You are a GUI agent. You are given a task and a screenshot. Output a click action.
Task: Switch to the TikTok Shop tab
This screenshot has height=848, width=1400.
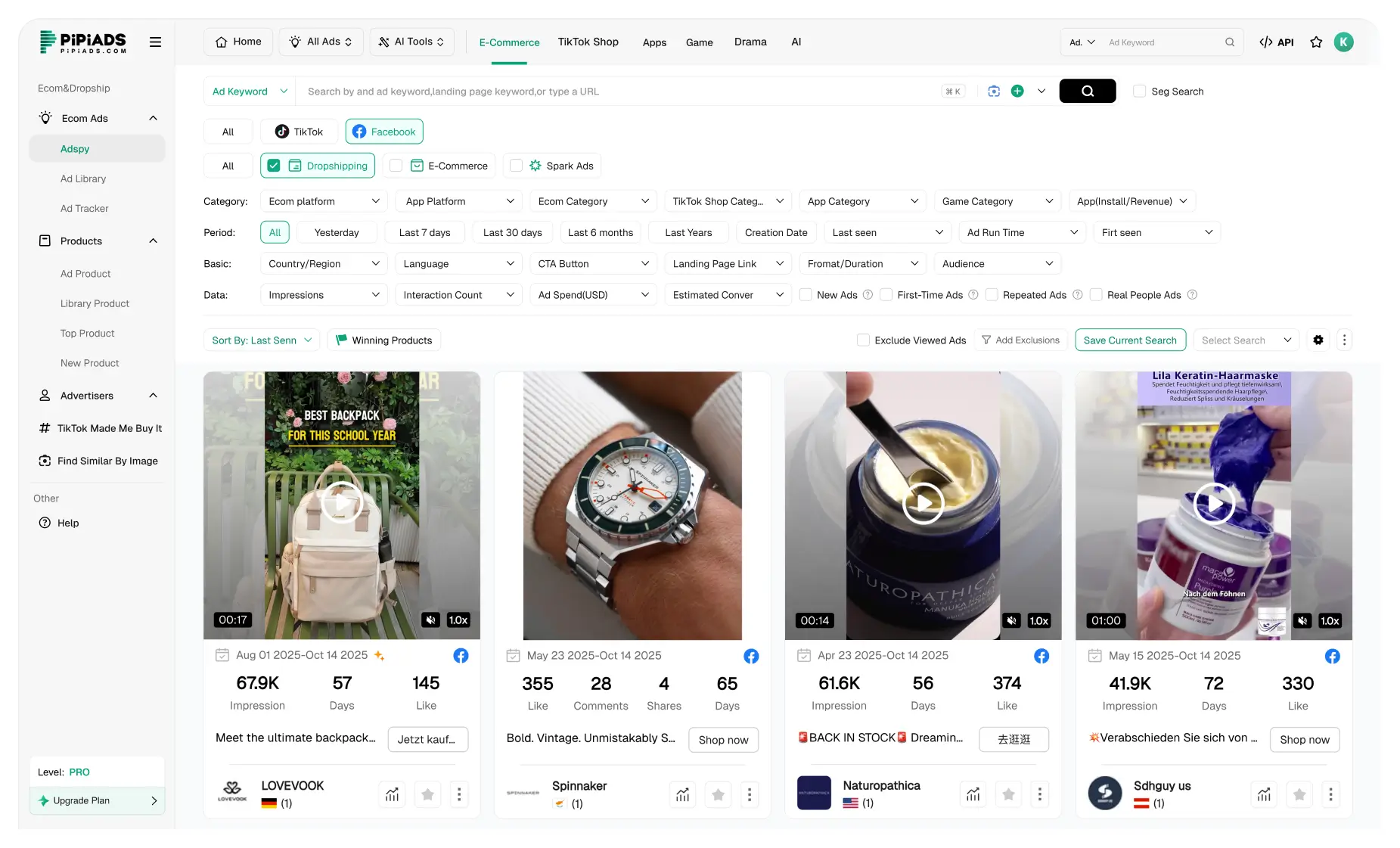tap(588, 42)
